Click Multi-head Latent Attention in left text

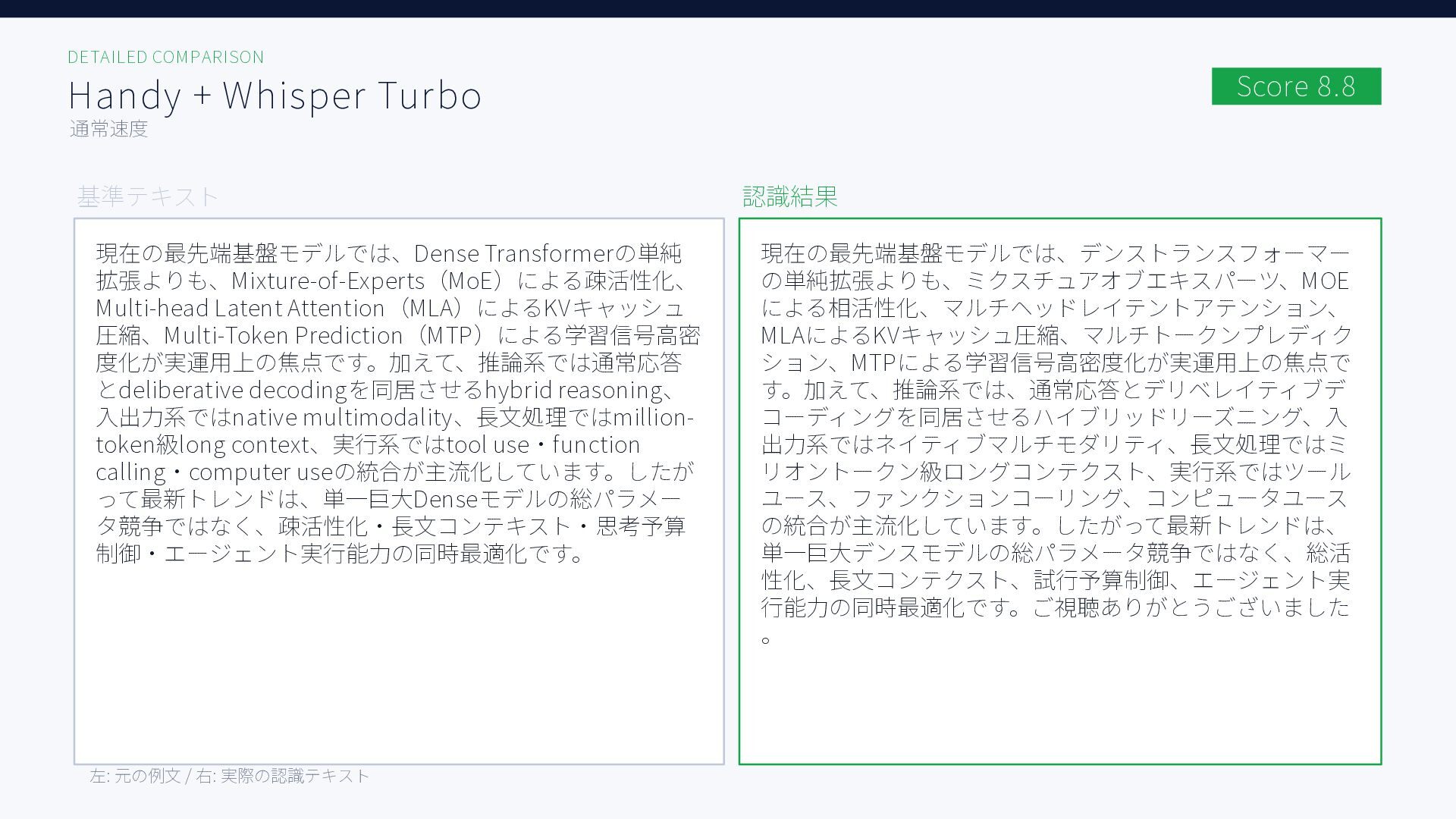click(x=240, y=308)
